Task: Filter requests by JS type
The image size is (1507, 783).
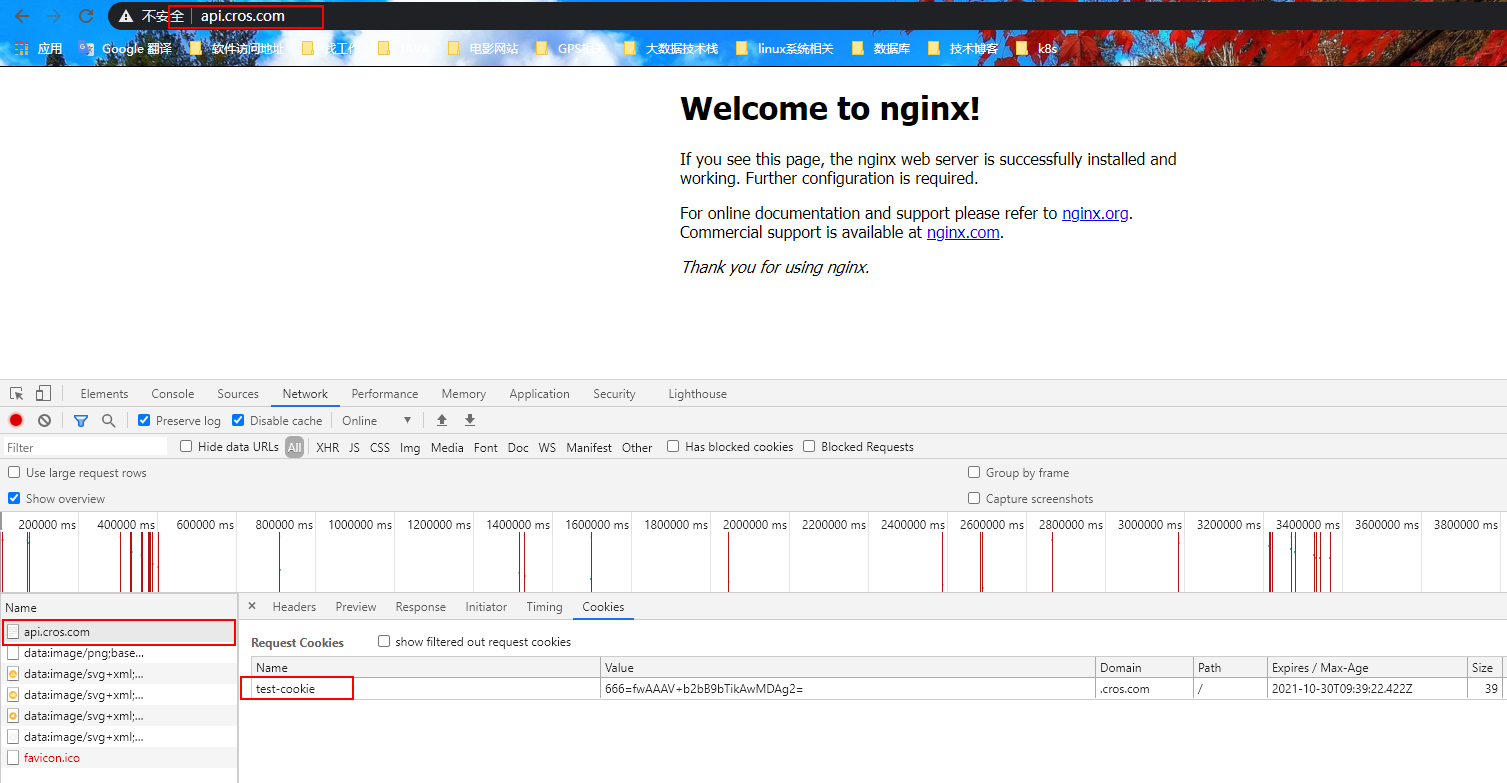Action: coord(354,448)
